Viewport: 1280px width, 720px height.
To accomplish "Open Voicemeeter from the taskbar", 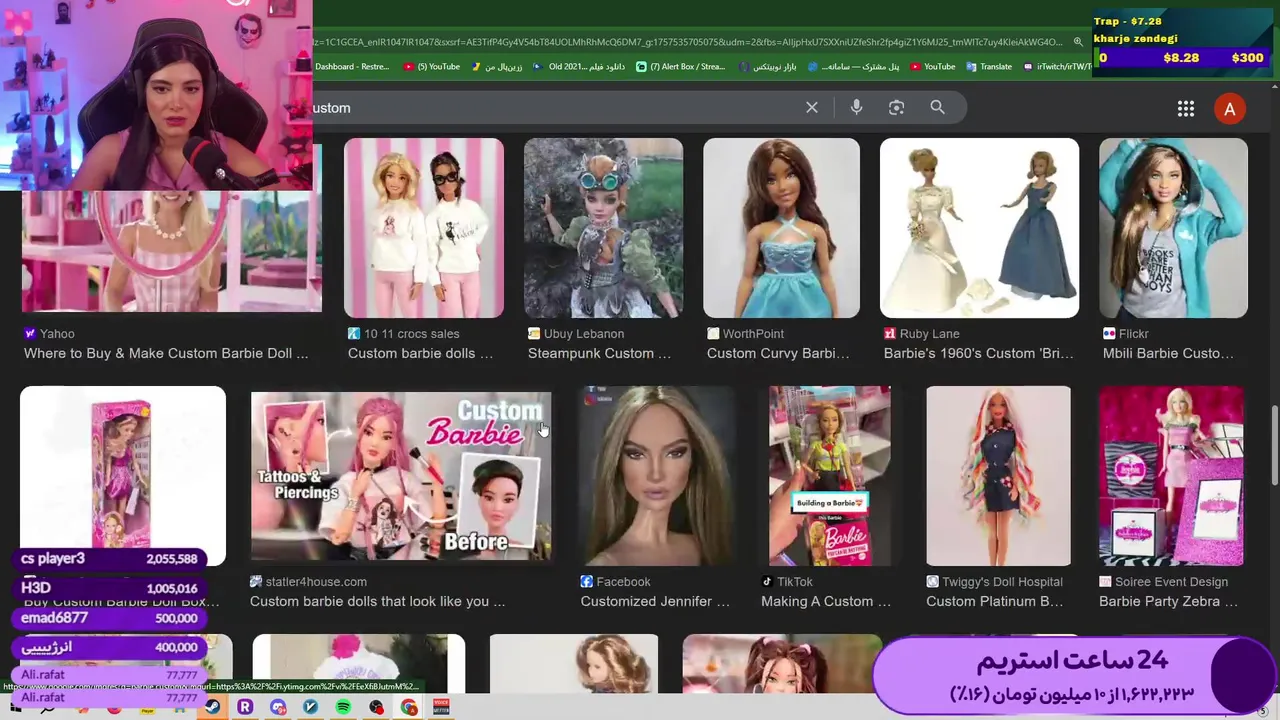I will (441, 707).
